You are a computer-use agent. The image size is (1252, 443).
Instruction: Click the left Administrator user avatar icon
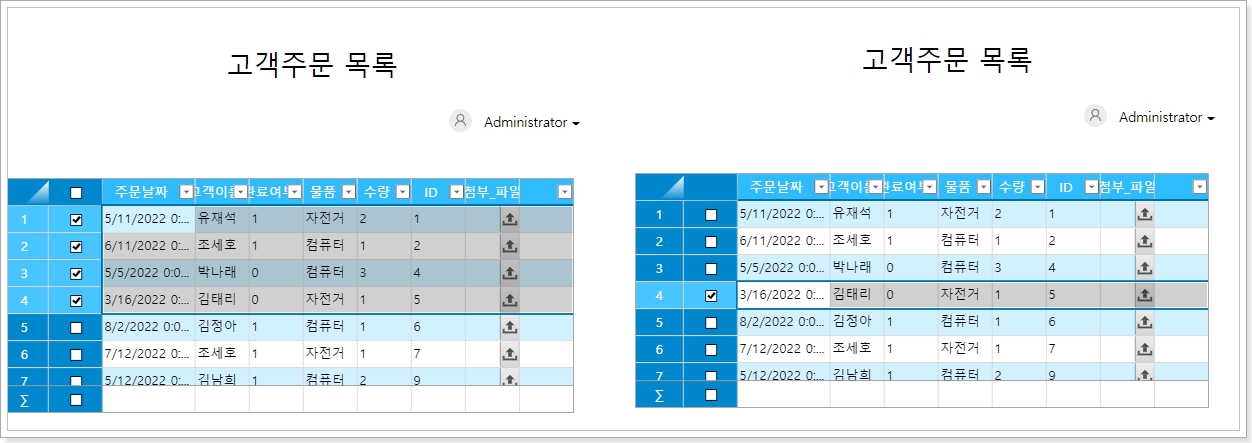[x=460, y=121]
